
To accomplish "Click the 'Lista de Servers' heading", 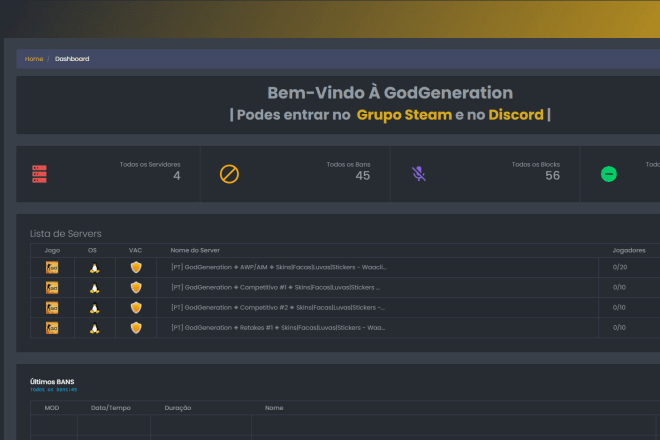I will pyautogui.click(x=66, y=234).
